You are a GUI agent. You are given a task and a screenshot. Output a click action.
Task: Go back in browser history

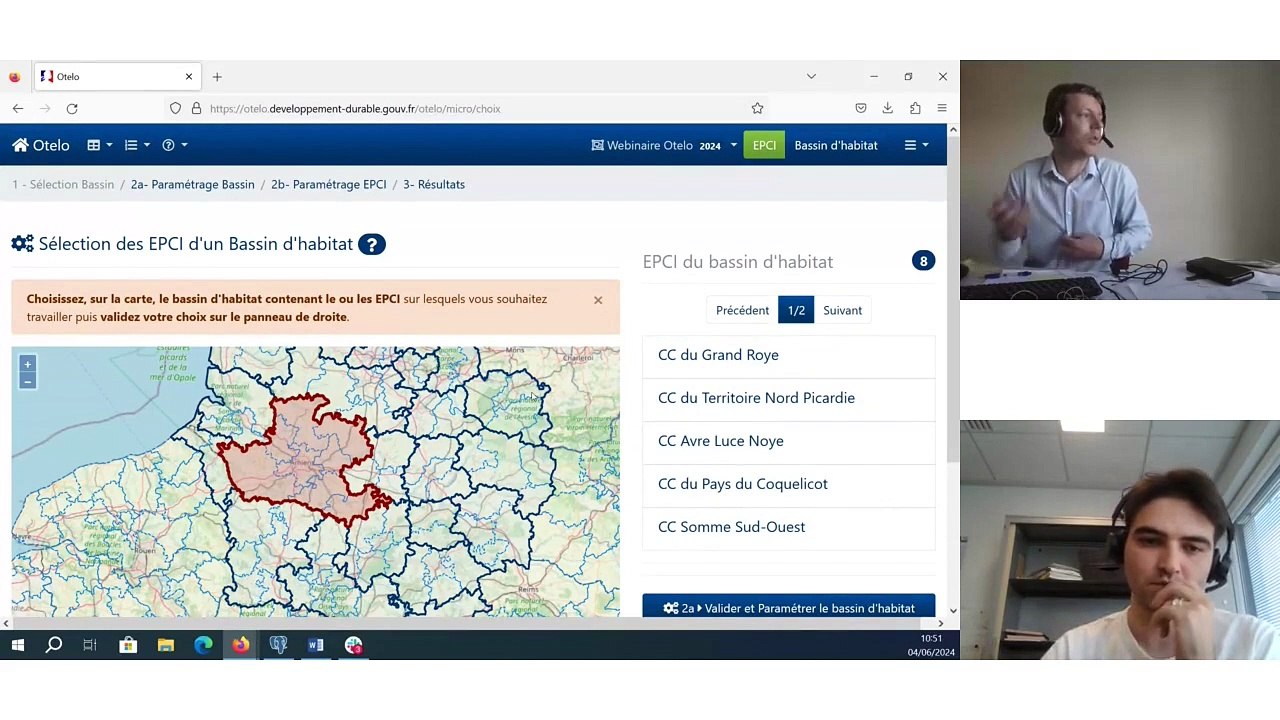pos(18,108)
